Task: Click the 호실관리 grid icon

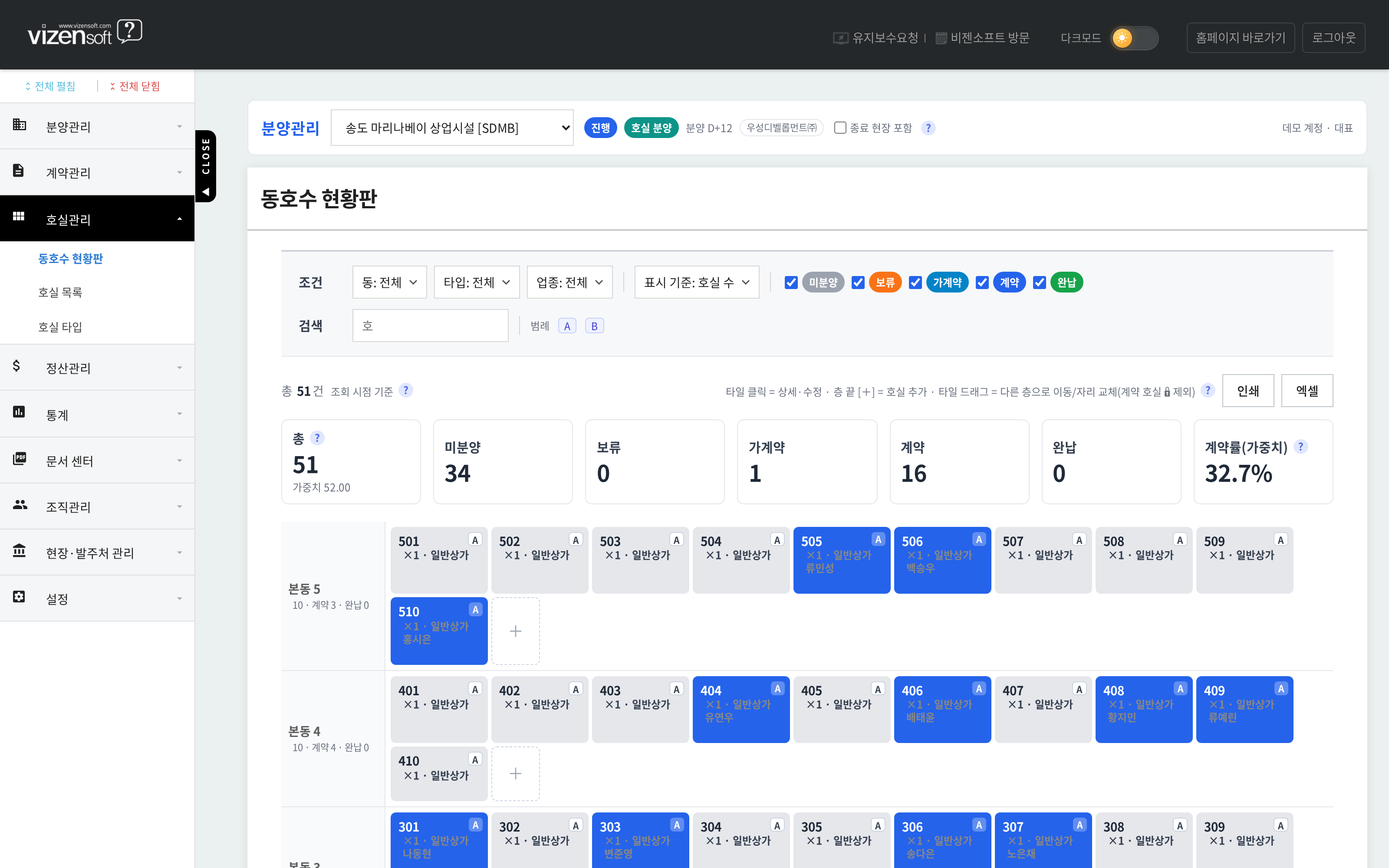Action: pyautogui.click(x=18, y=217)
